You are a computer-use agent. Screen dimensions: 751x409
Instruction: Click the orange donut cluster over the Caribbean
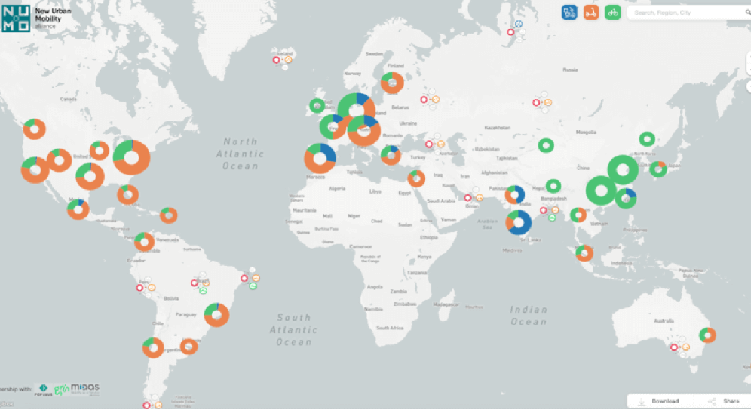point(169,214)
